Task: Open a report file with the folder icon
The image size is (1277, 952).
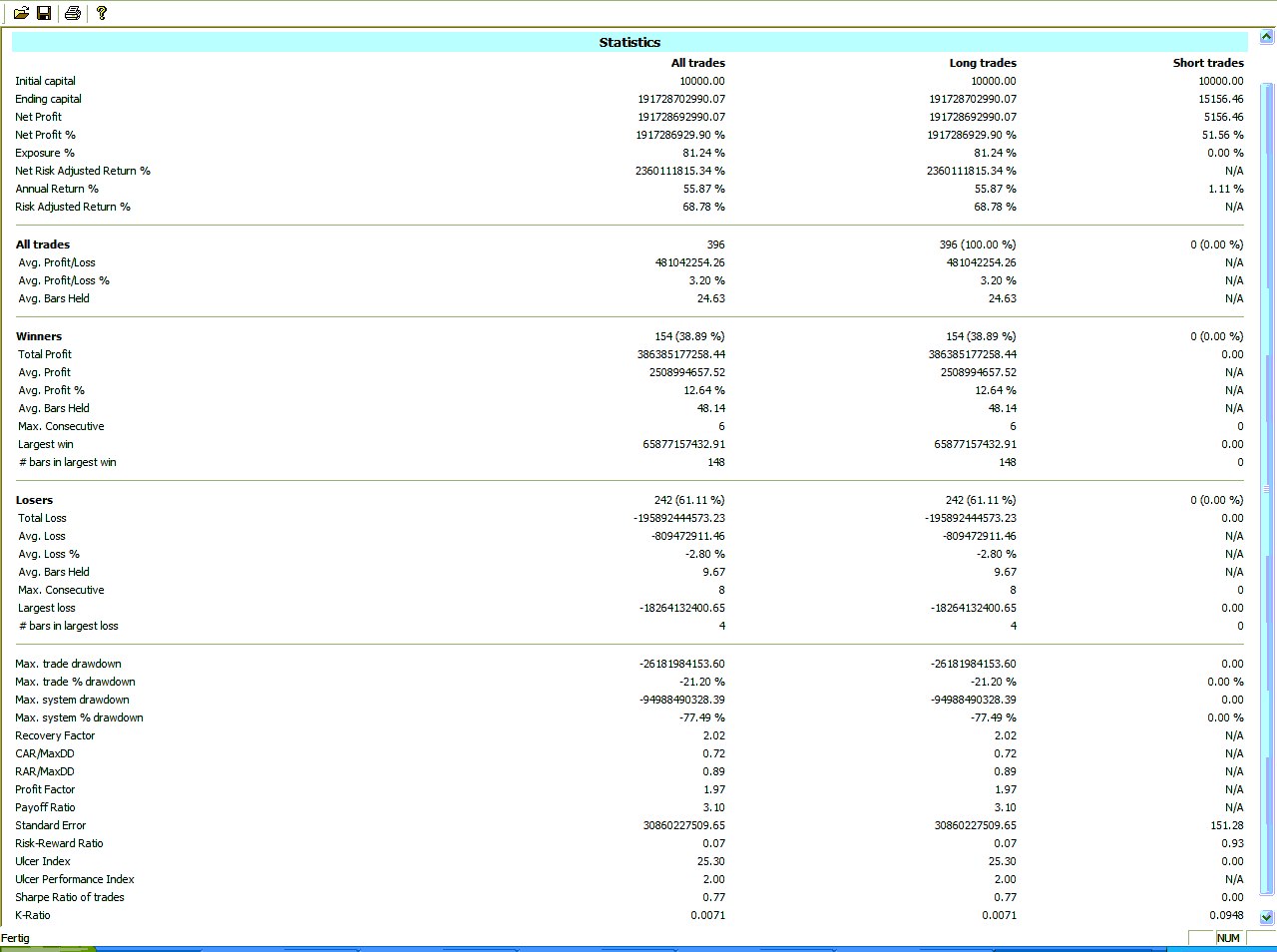Action: click(21, 13)
